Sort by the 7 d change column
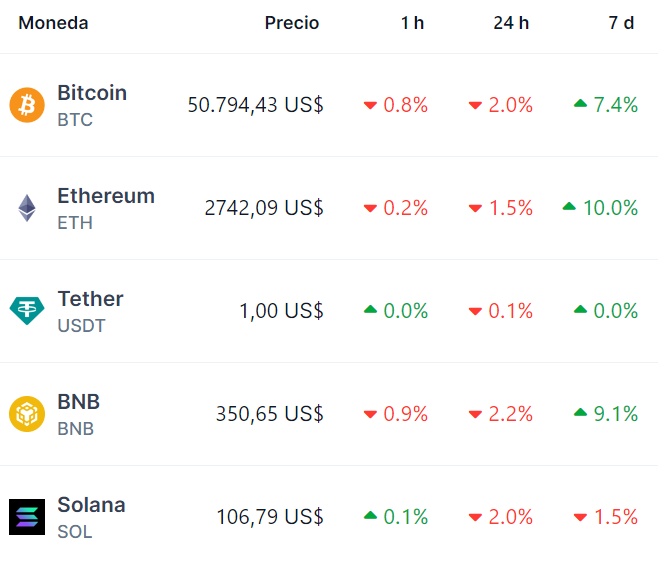Image resolution: width=666 pixels, height=561 pixels. click(x=621, y=23)
